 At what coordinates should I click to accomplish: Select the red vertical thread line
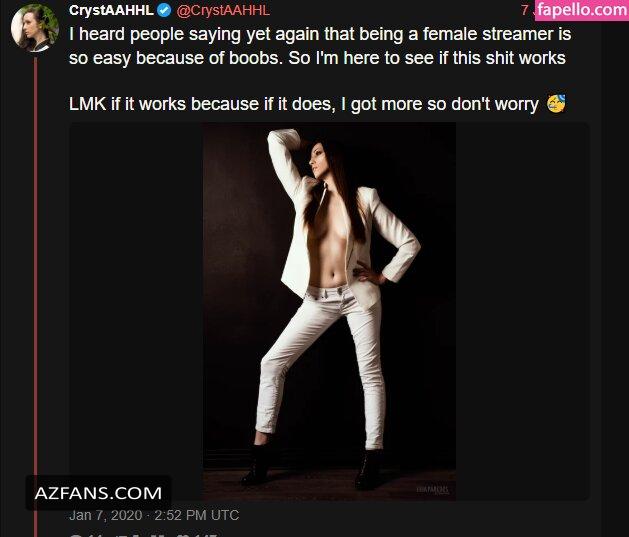click(x=35, y=297)
